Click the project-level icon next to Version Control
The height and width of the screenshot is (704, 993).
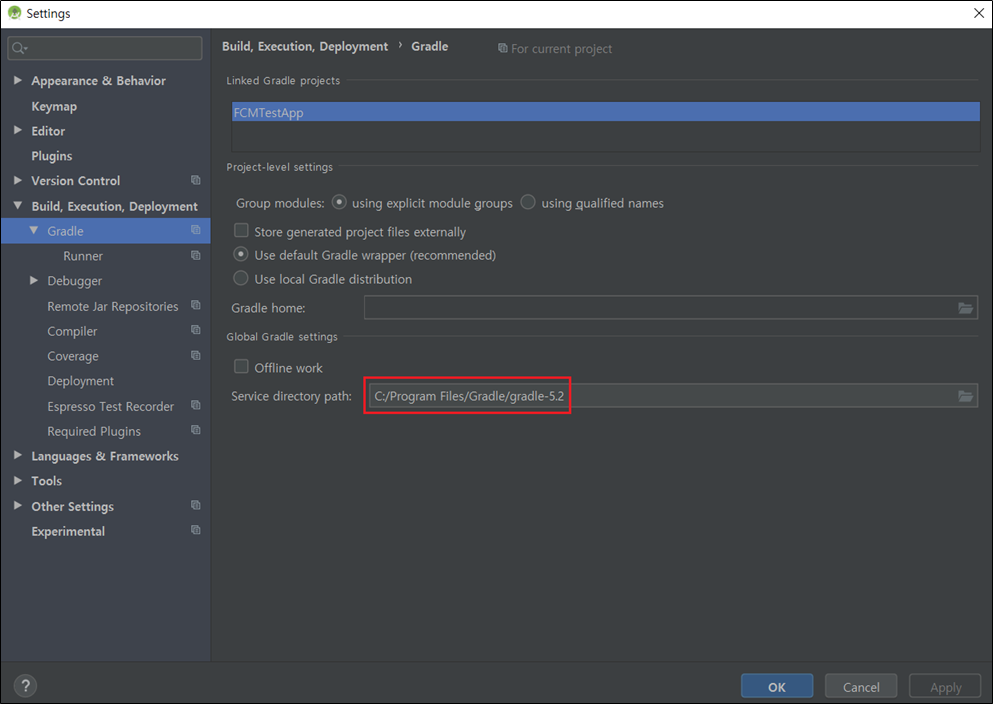click(196, 180)
